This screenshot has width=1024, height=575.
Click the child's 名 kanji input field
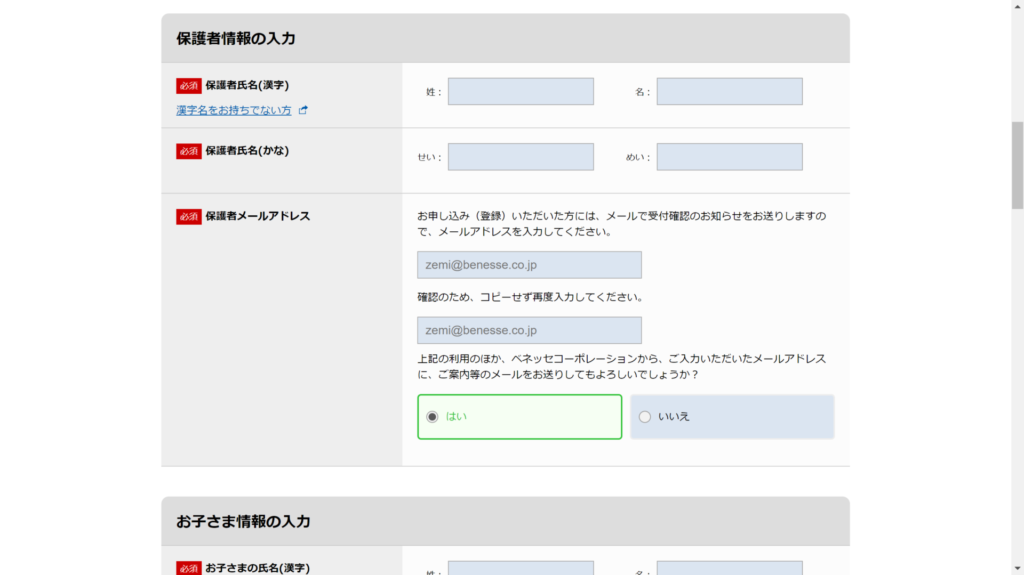[x=729, y=568]
